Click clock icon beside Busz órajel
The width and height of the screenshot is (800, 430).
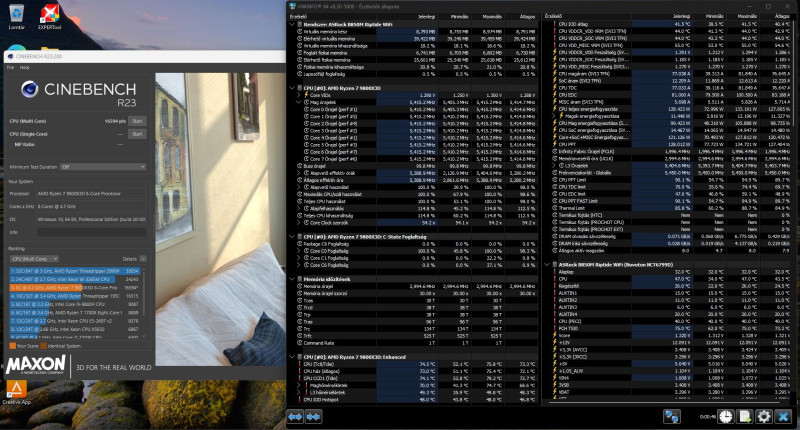pyautogui.click(x=300, y=166)
